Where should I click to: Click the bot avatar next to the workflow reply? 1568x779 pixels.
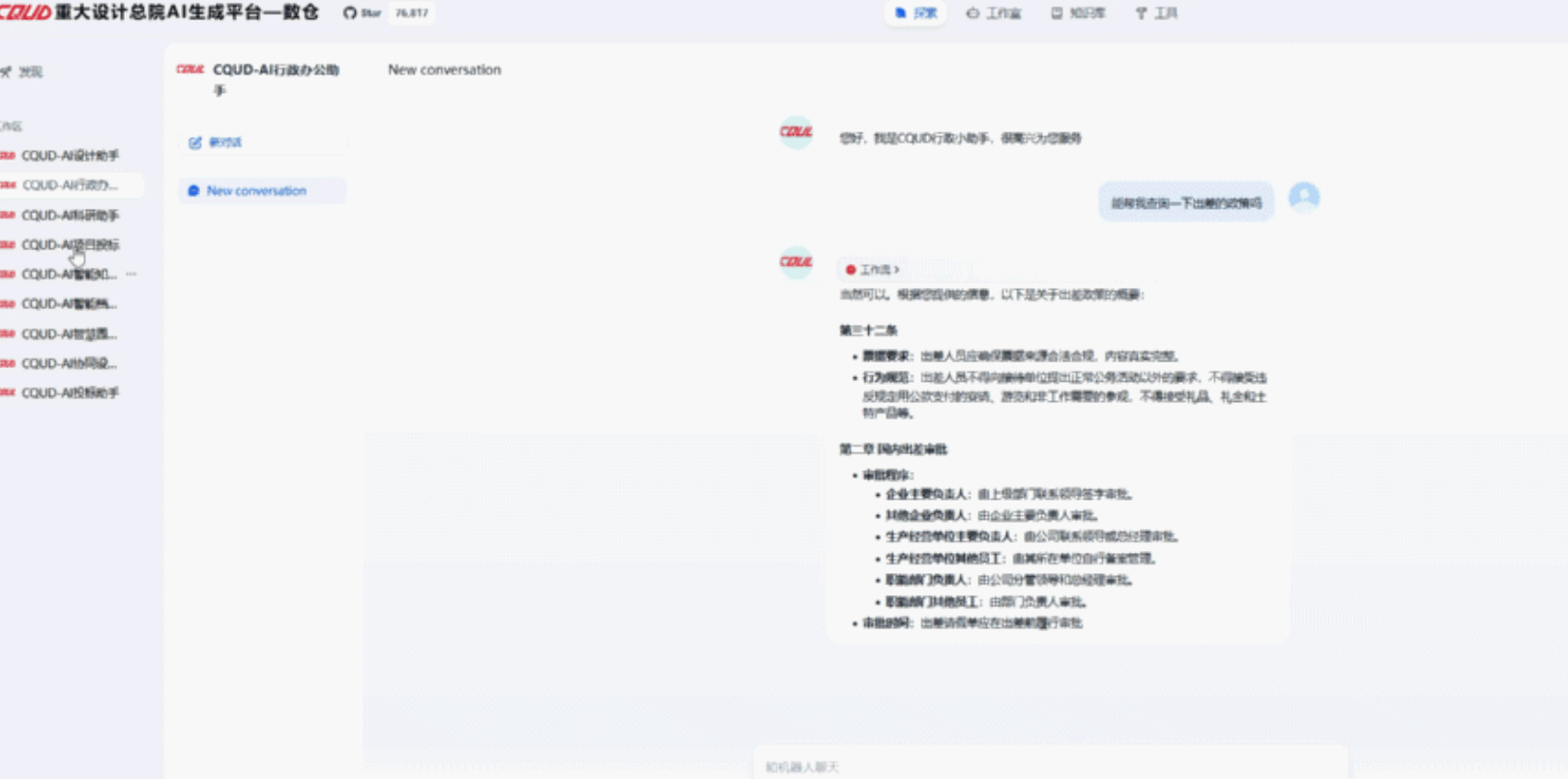point(797,262)
